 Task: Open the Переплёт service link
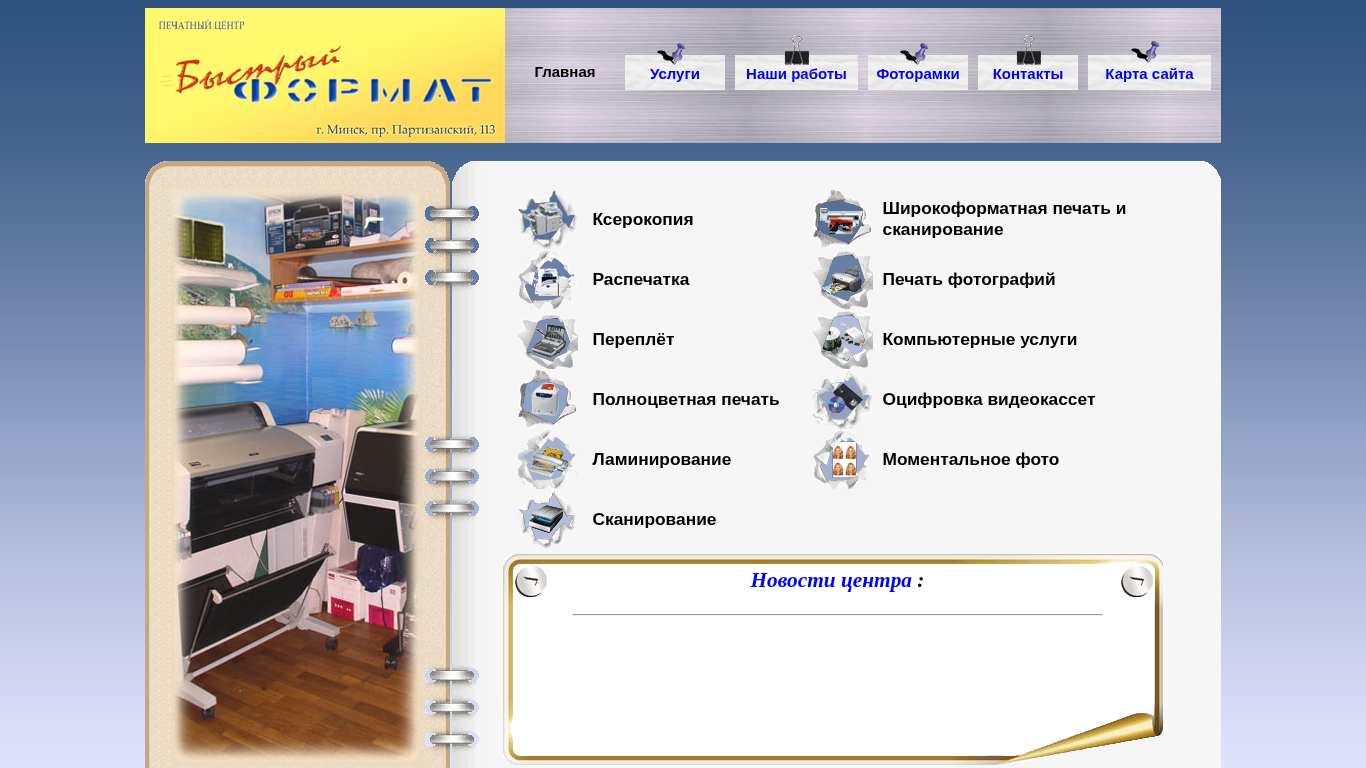pos(633,339)
